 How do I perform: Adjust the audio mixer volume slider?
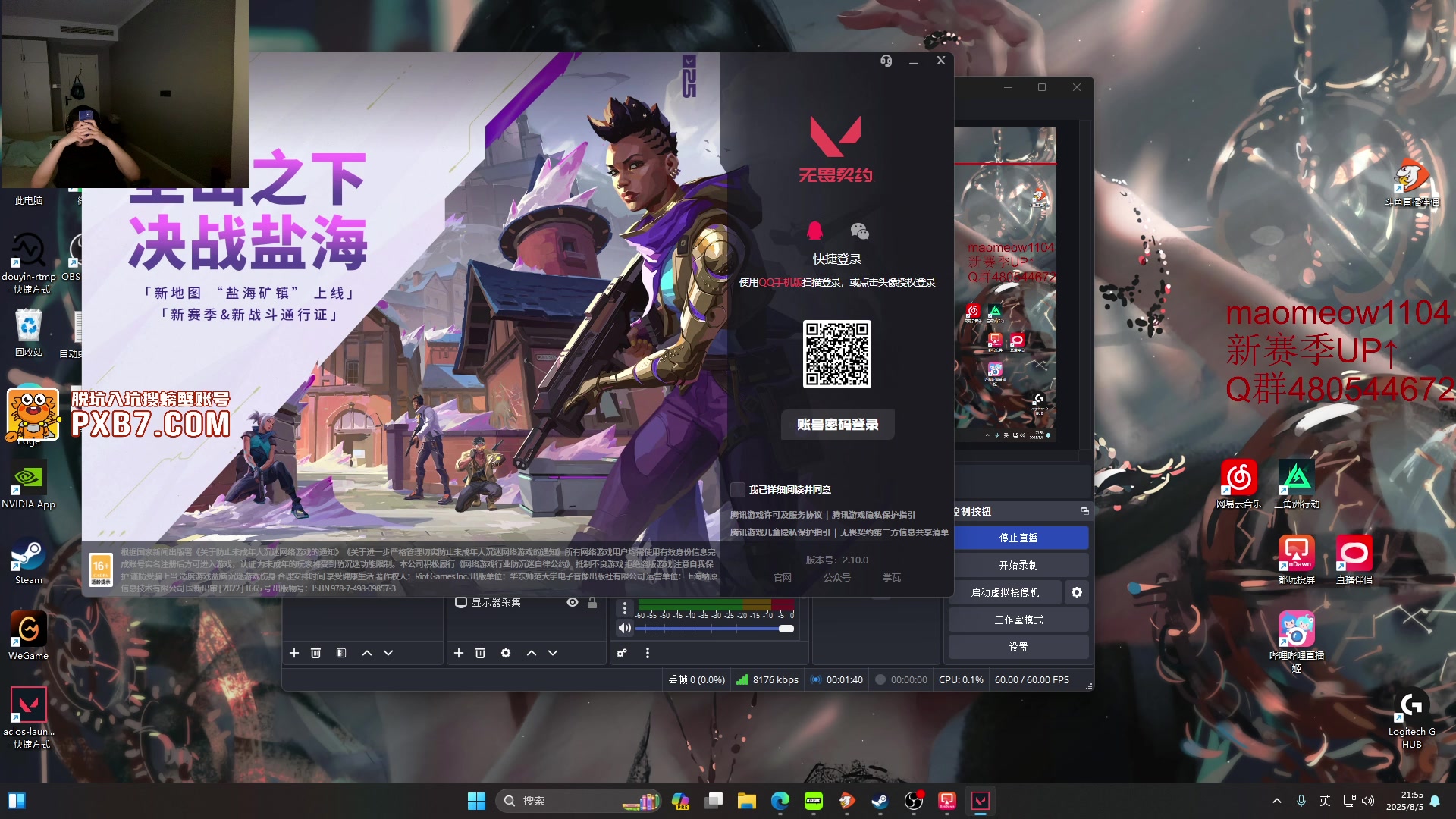click(x=714, y=629)
